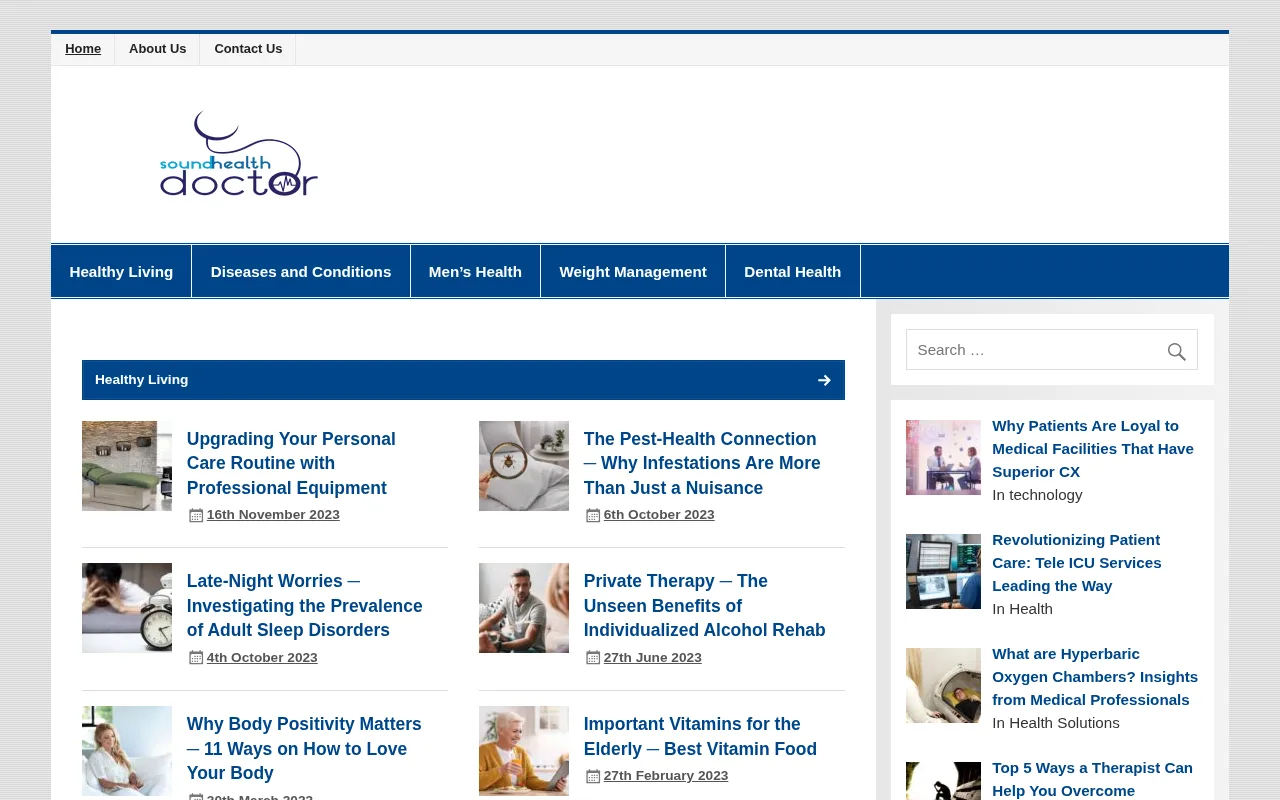Click the Sound Health Doctor logo
This screenshot has height=800, width=1280.
tap(238, 153)
